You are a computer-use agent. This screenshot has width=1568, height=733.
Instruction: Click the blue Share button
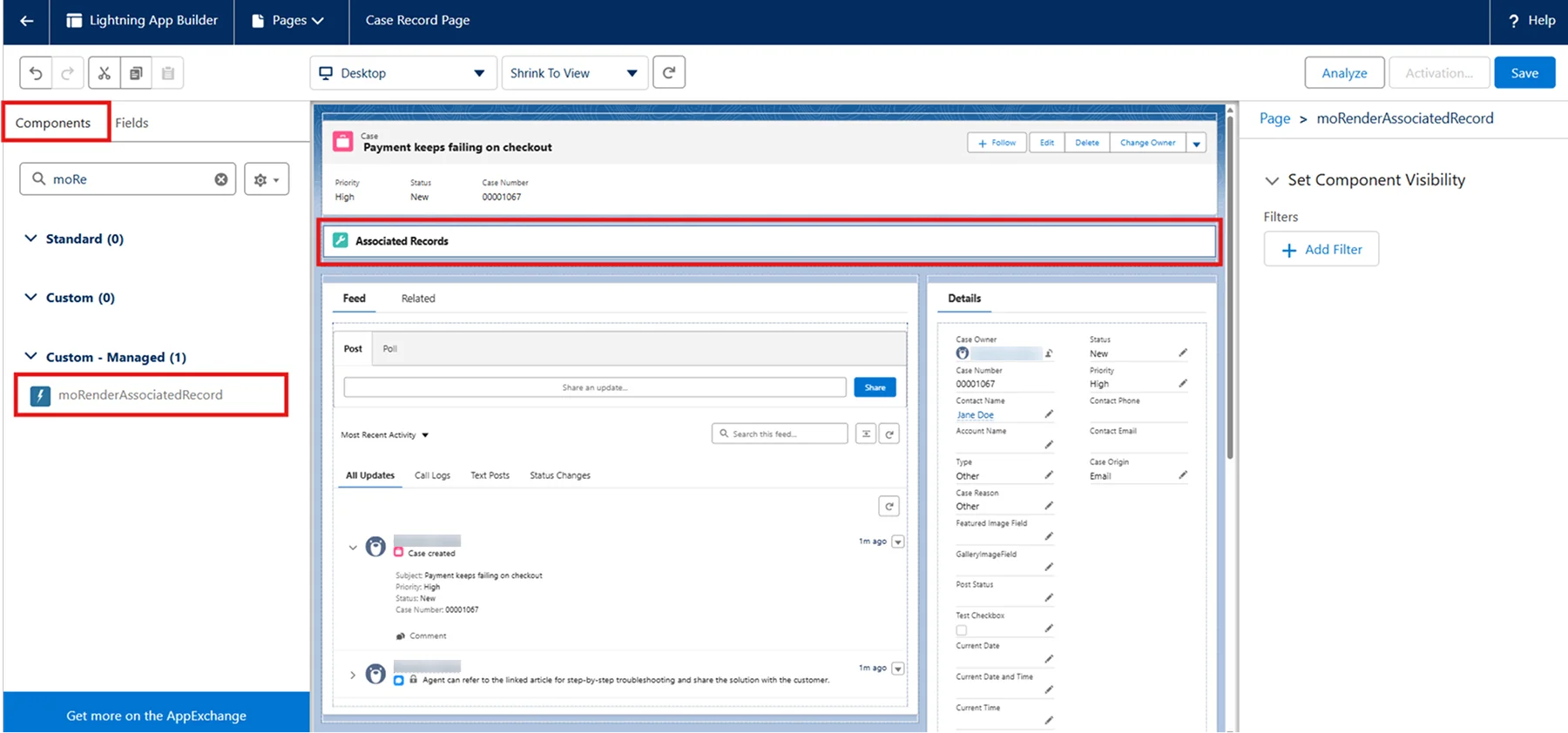click(x=875, y=387)
